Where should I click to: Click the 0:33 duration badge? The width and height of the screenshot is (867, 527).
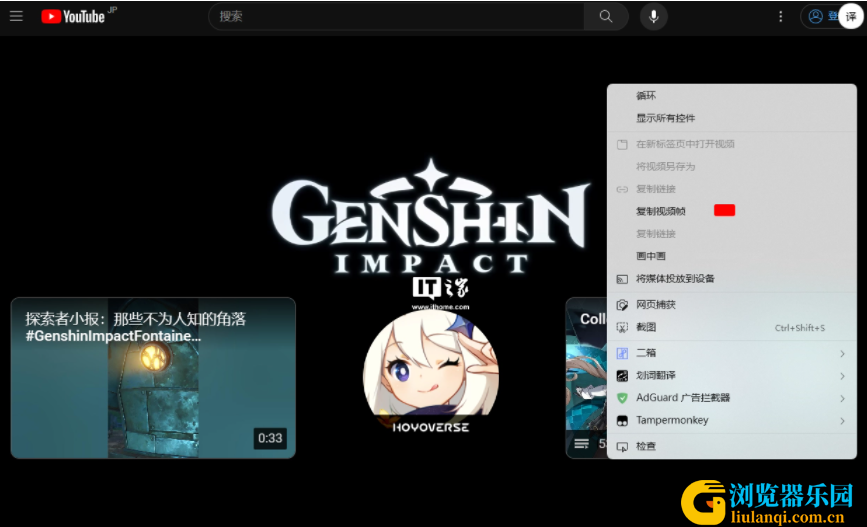tap(270, 438)
